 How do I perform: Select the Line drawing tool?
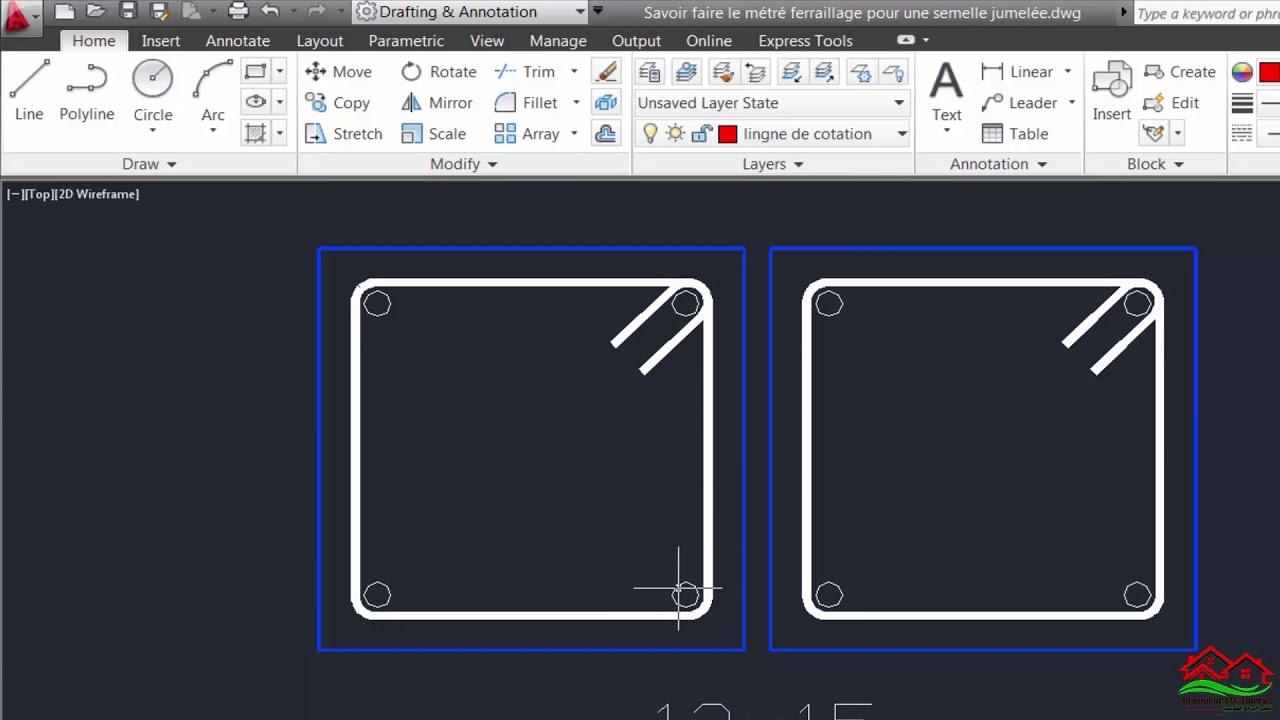coord(29,92)
